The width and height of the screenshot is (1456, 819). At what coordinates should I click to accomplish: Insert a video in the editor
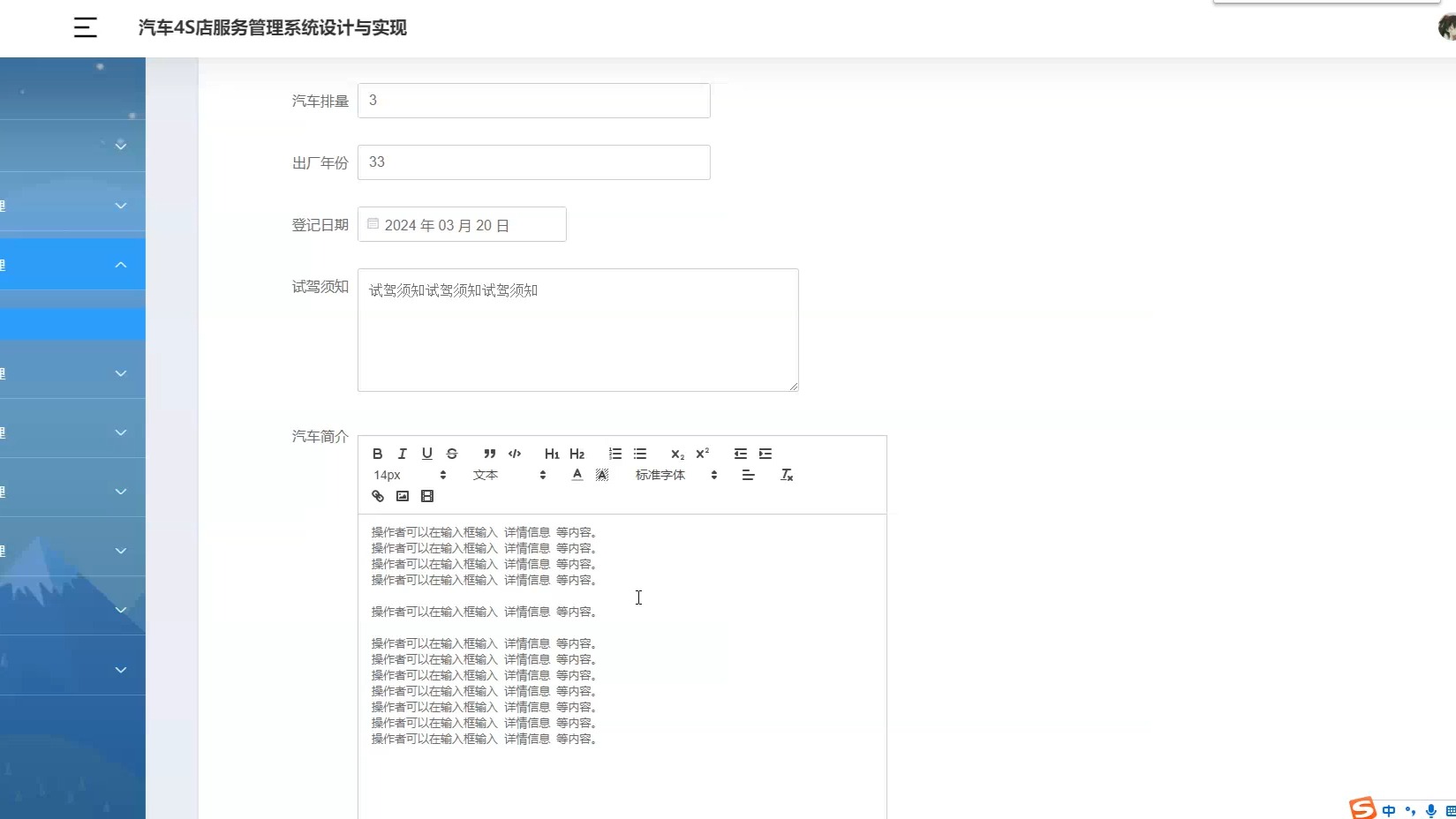(x=427, y=496)
